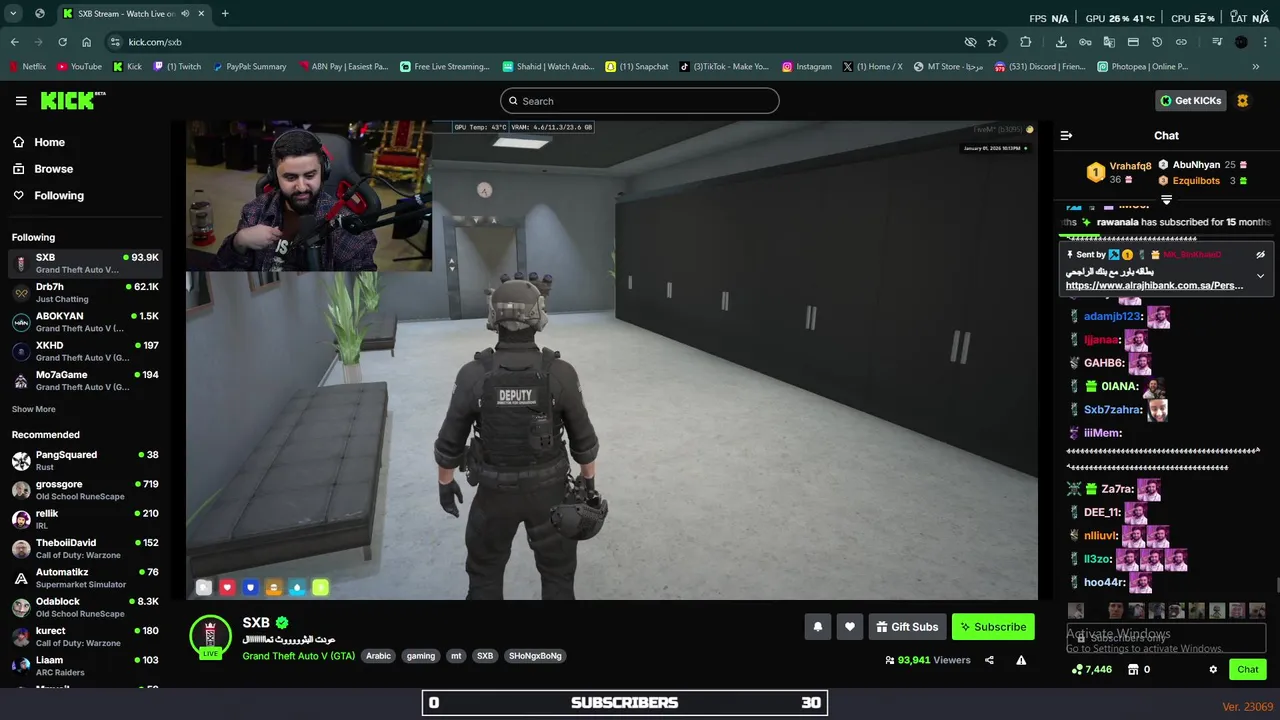Hide the pinned chat message

coord(1260,255)
